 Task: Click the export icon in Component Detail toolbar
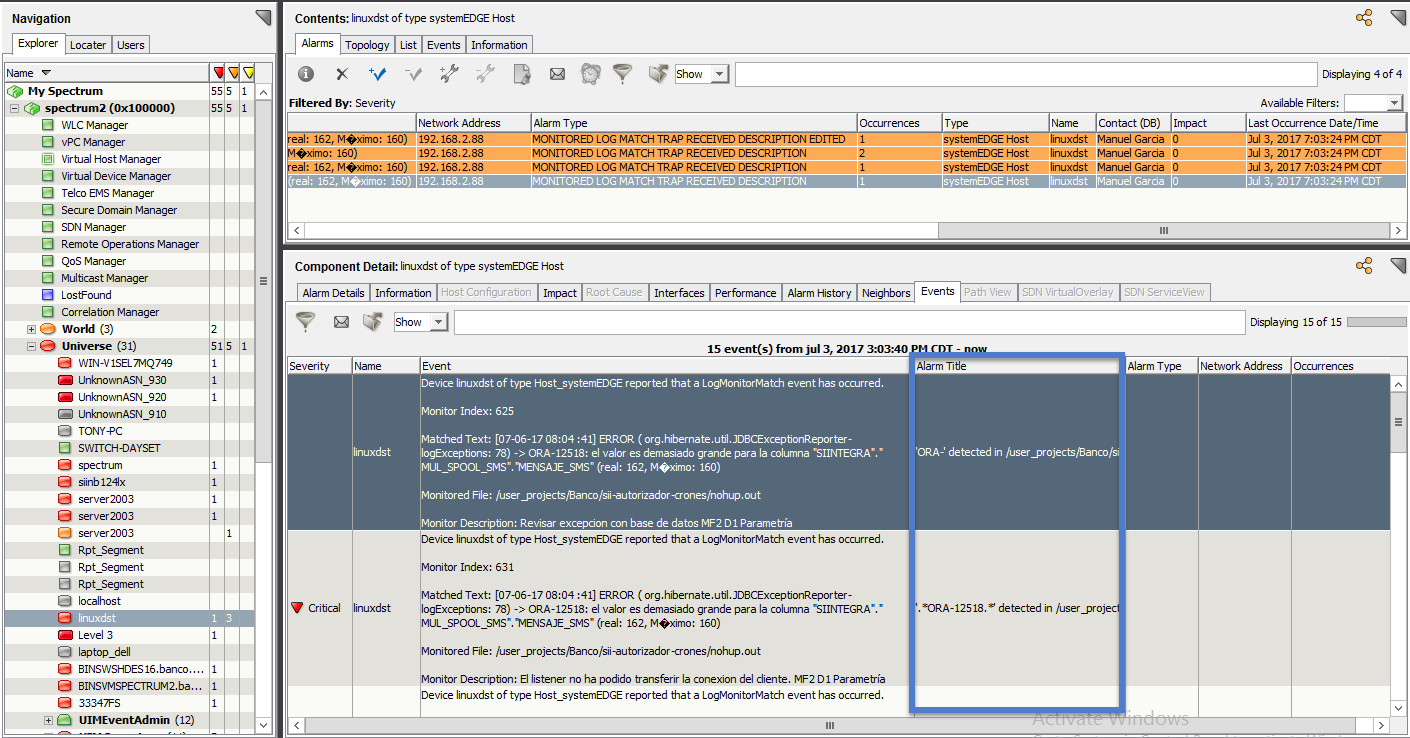(373, 322)
